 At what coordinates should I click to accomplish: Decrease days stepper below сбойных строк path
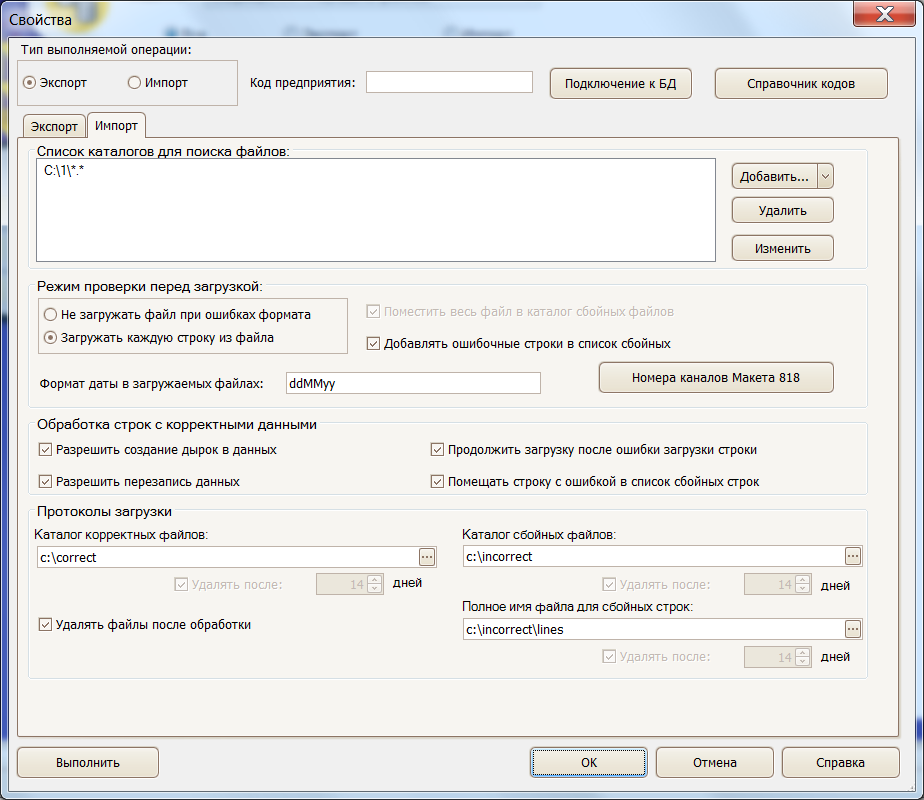click(802, 661)
